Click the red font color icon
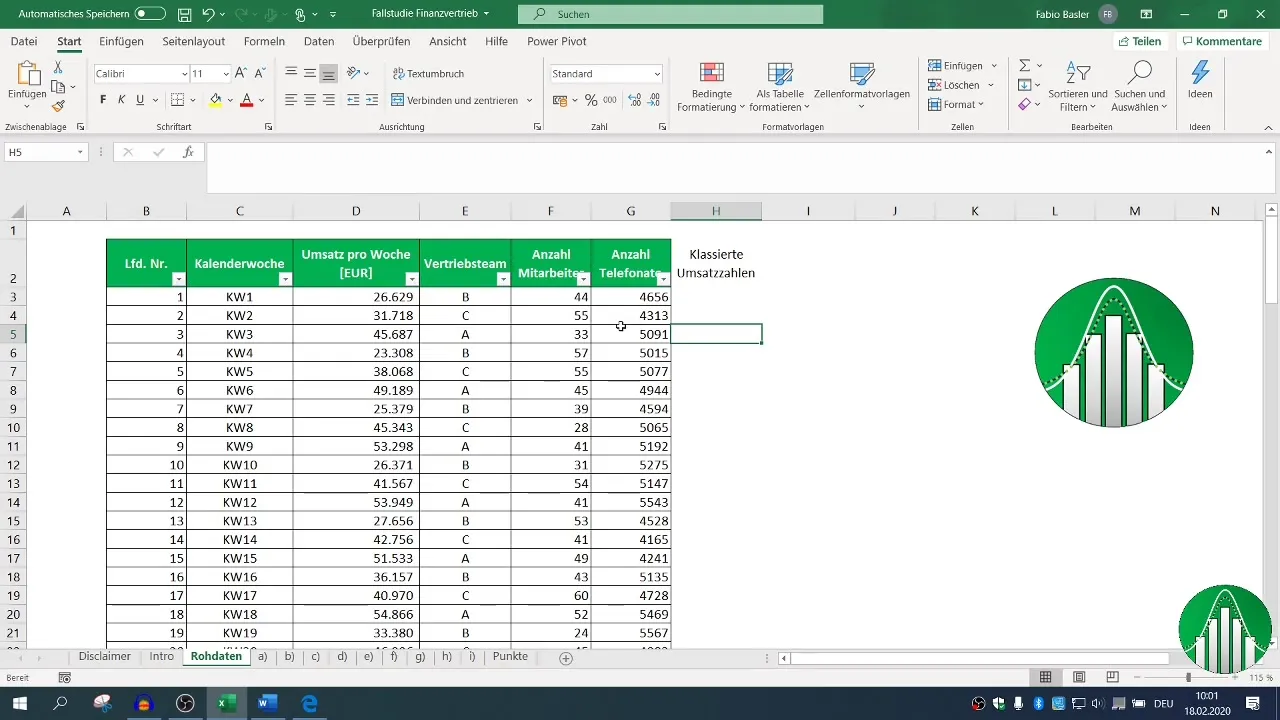Screen dimensions: 1280x720 coord(246,100)
